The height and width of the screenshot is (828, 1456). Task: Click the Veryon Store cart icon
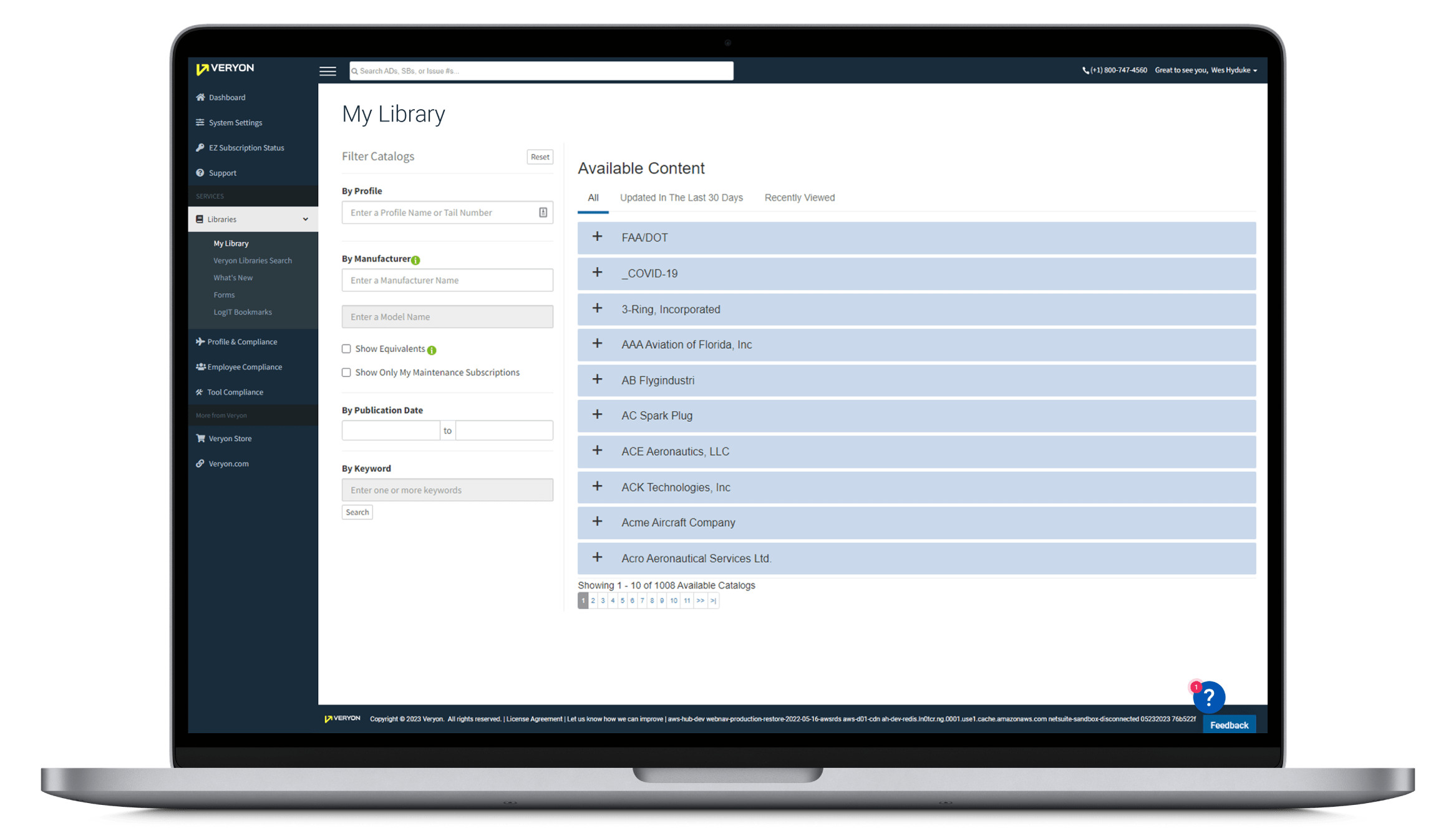[200, 438]
